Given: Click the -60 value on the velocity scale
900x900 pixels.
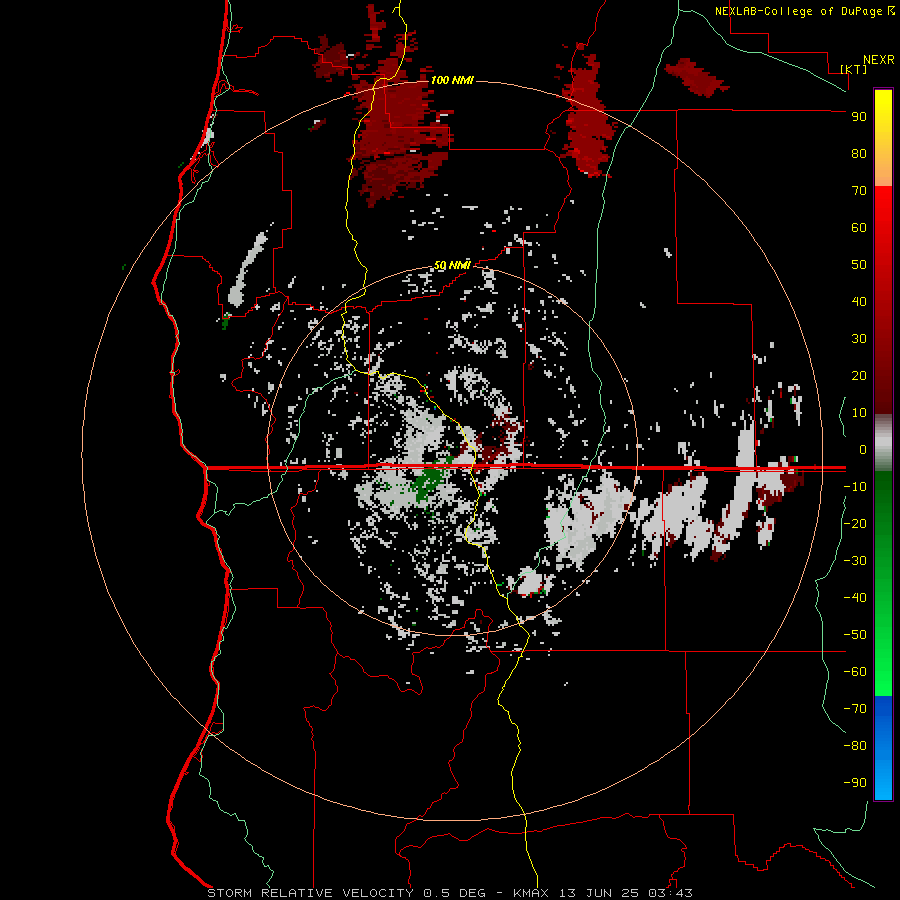Looking at the screenshot, I should pos(855,672).
